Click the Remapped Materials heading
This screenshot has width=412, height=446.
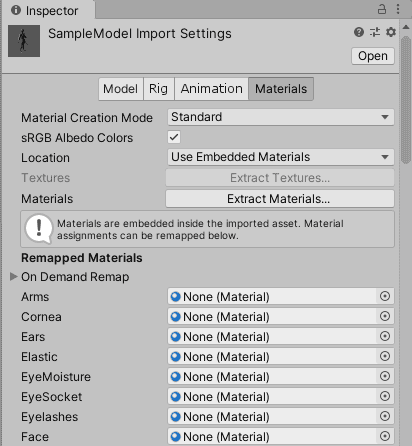(x=82, y=258)
